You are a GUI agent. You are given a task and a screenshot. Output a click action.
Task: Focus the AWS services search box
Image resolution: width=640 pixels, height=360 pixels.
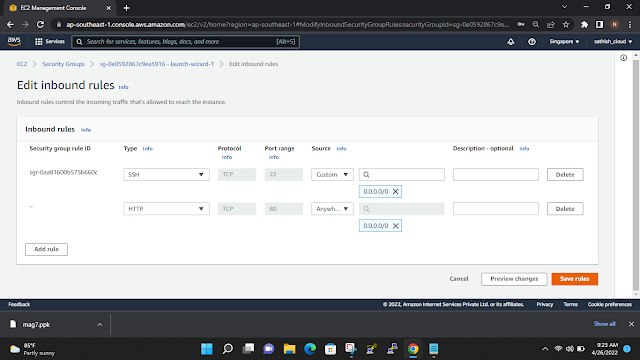tap(186, 42)
